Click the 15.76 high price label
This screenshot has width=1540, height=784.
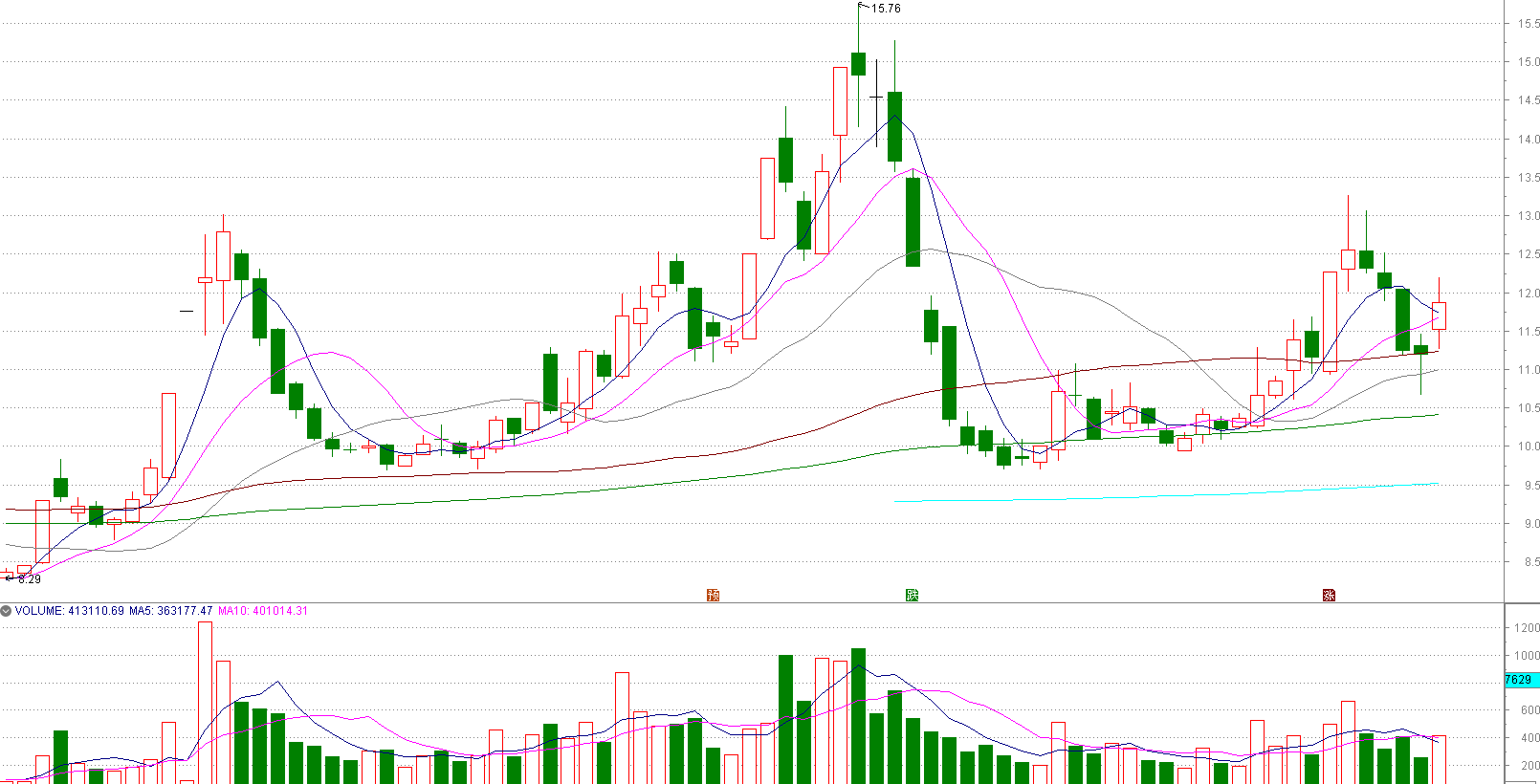(886, 9)
